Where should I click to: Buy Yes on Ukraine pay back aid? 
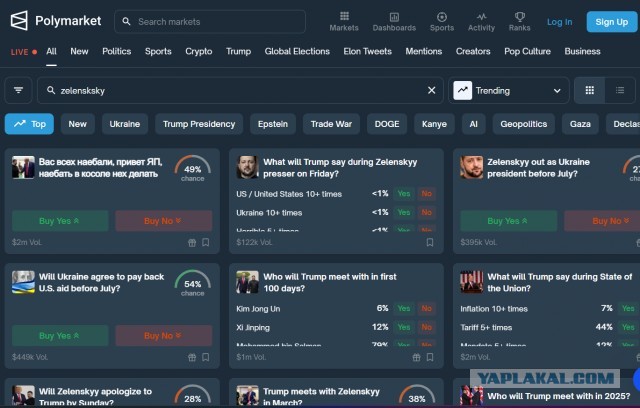[x=60, y=336]
